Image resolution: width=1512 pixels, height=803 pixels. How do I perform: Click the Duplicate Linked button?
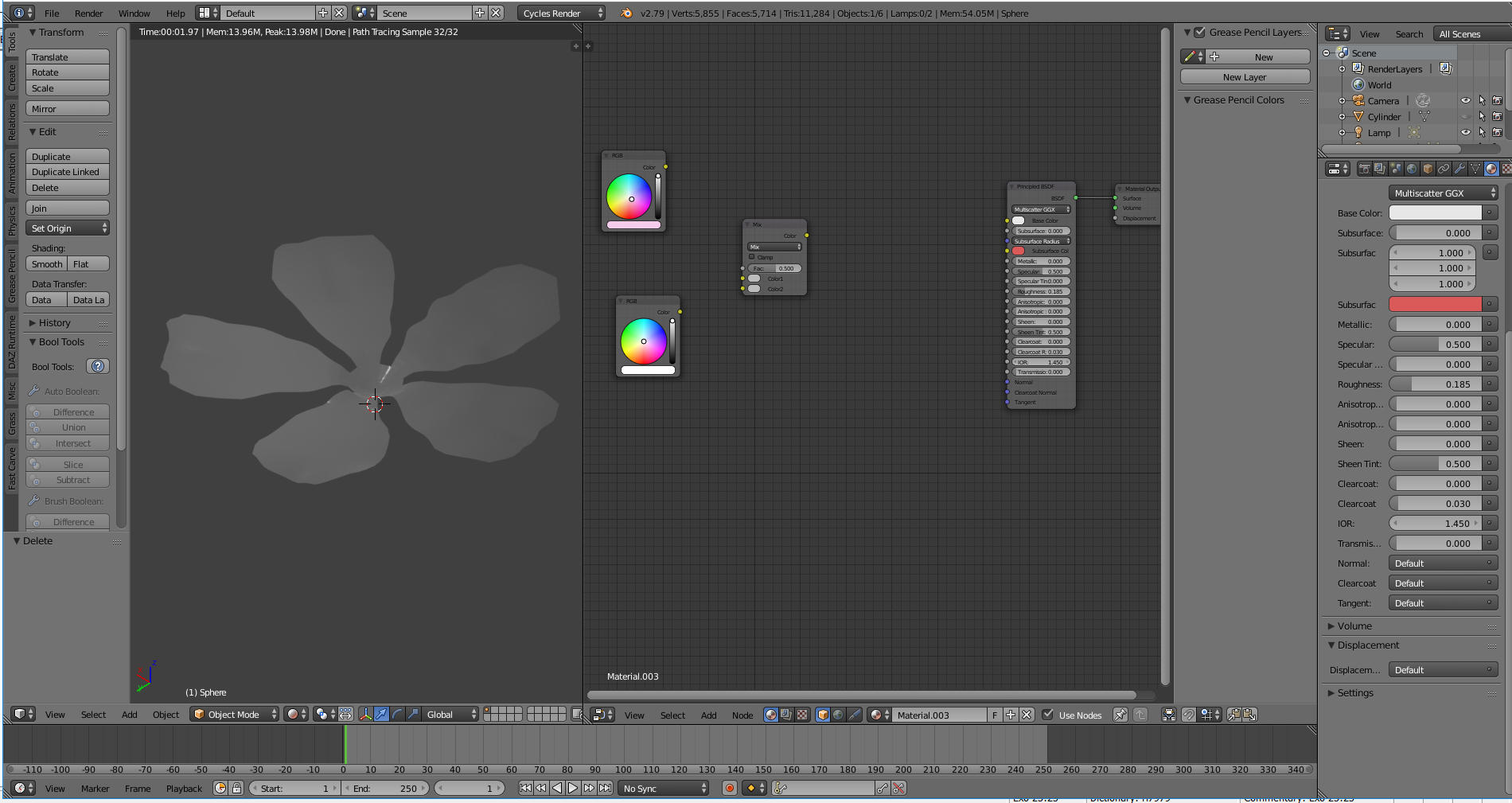(x=68, y=172)
